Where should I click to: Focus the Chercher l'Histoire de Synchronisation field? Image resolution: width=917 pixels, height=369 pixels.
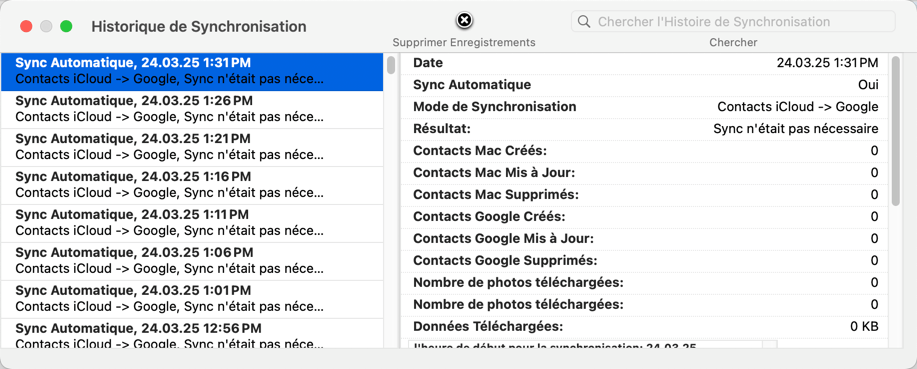[733, 22]
